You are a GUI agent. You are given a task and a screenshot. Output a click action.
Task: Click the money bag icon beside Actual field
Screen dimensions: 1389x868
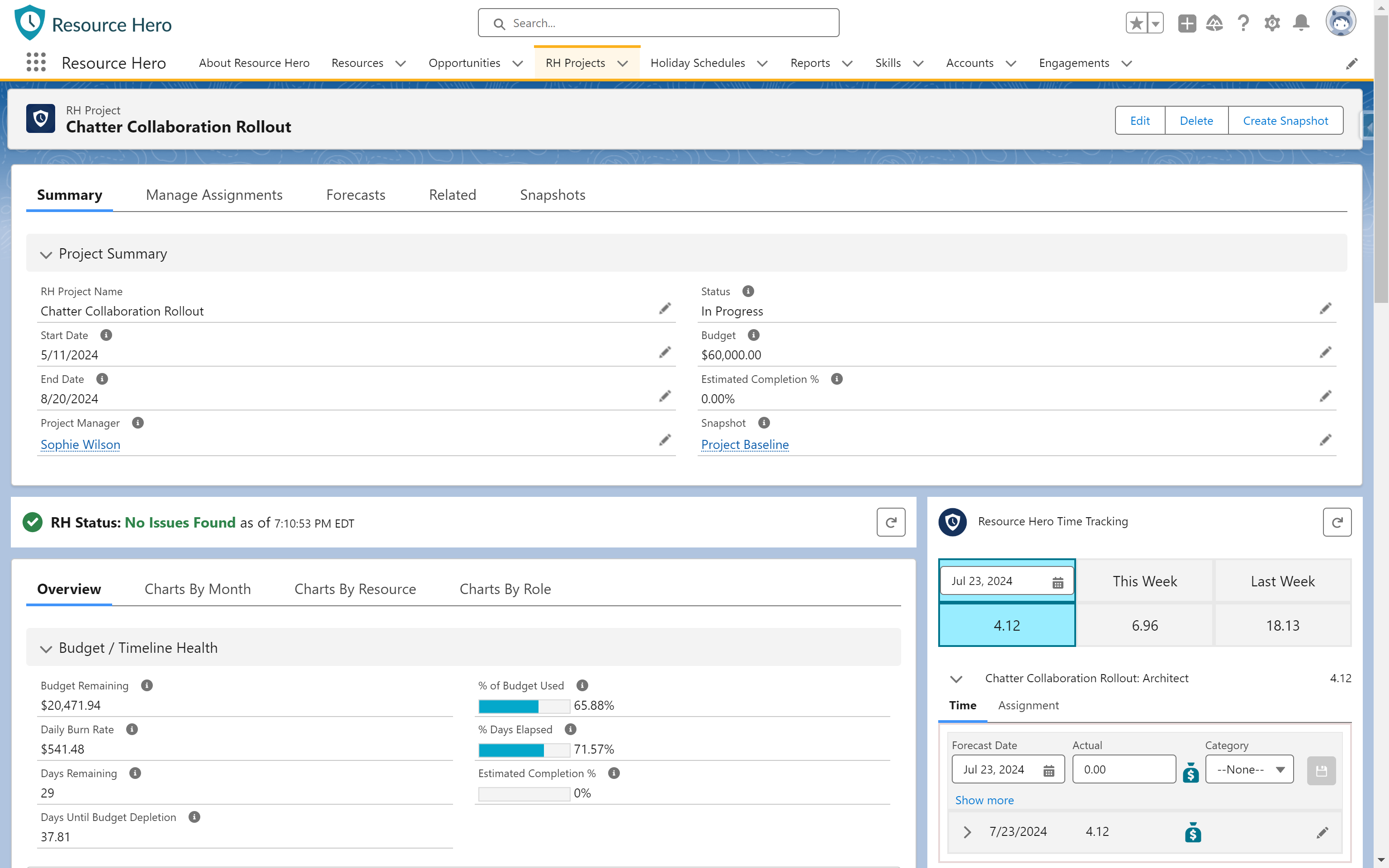1191,772
